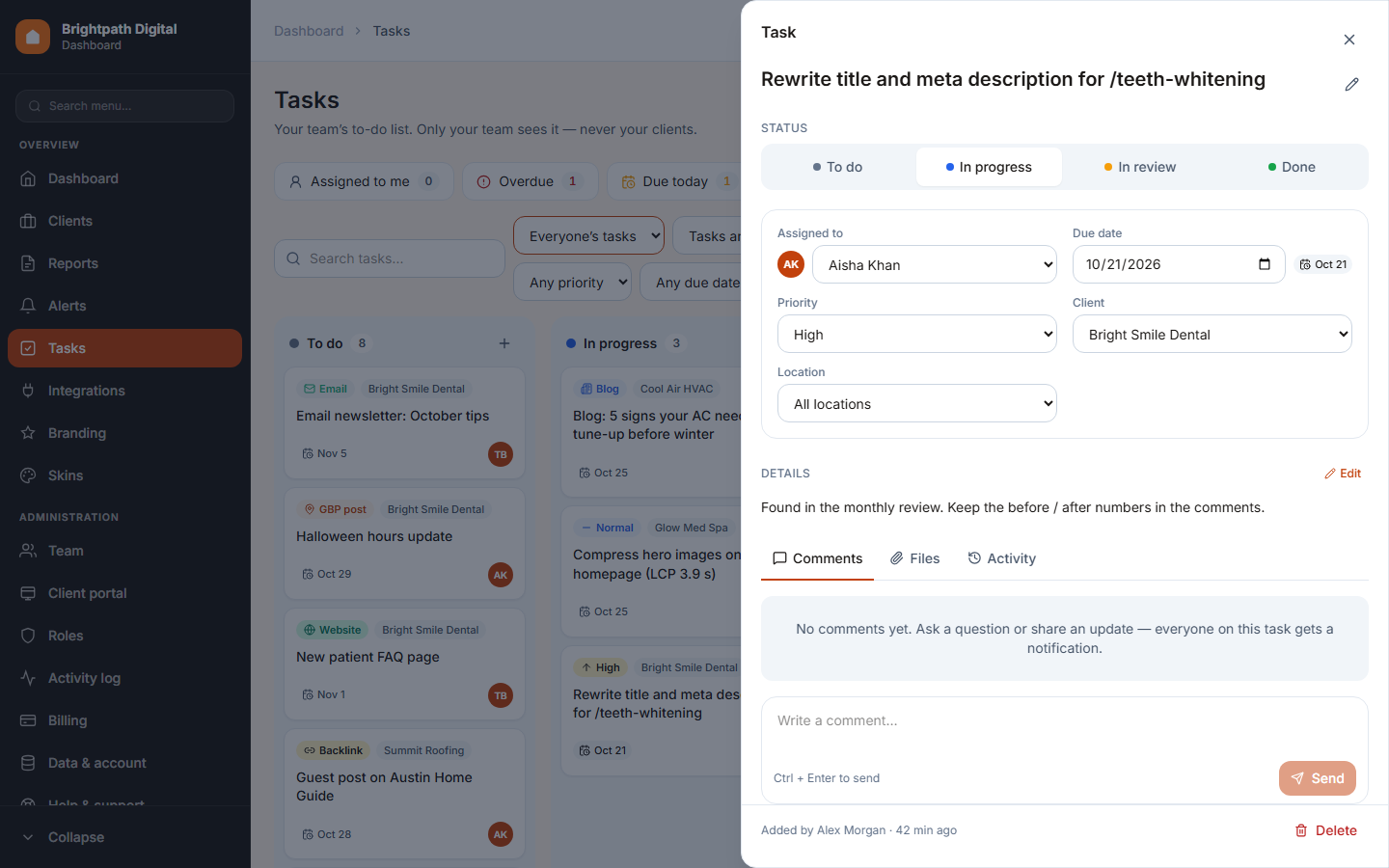Close the Task panel with the X icon
1389x868 pixels.
coord(1349,40)
